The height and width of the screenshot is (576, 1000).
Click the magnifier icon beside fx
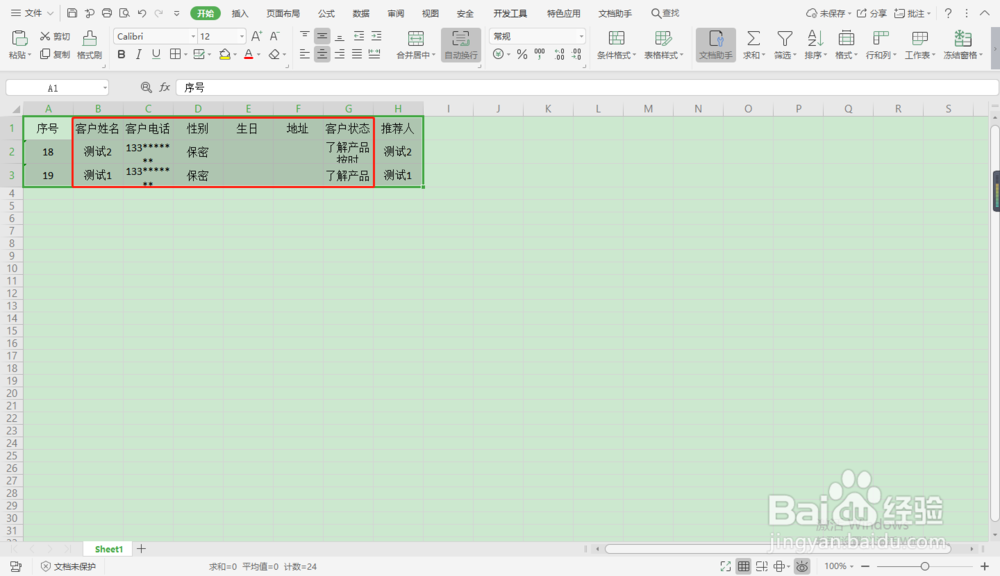tap(146, 87)
